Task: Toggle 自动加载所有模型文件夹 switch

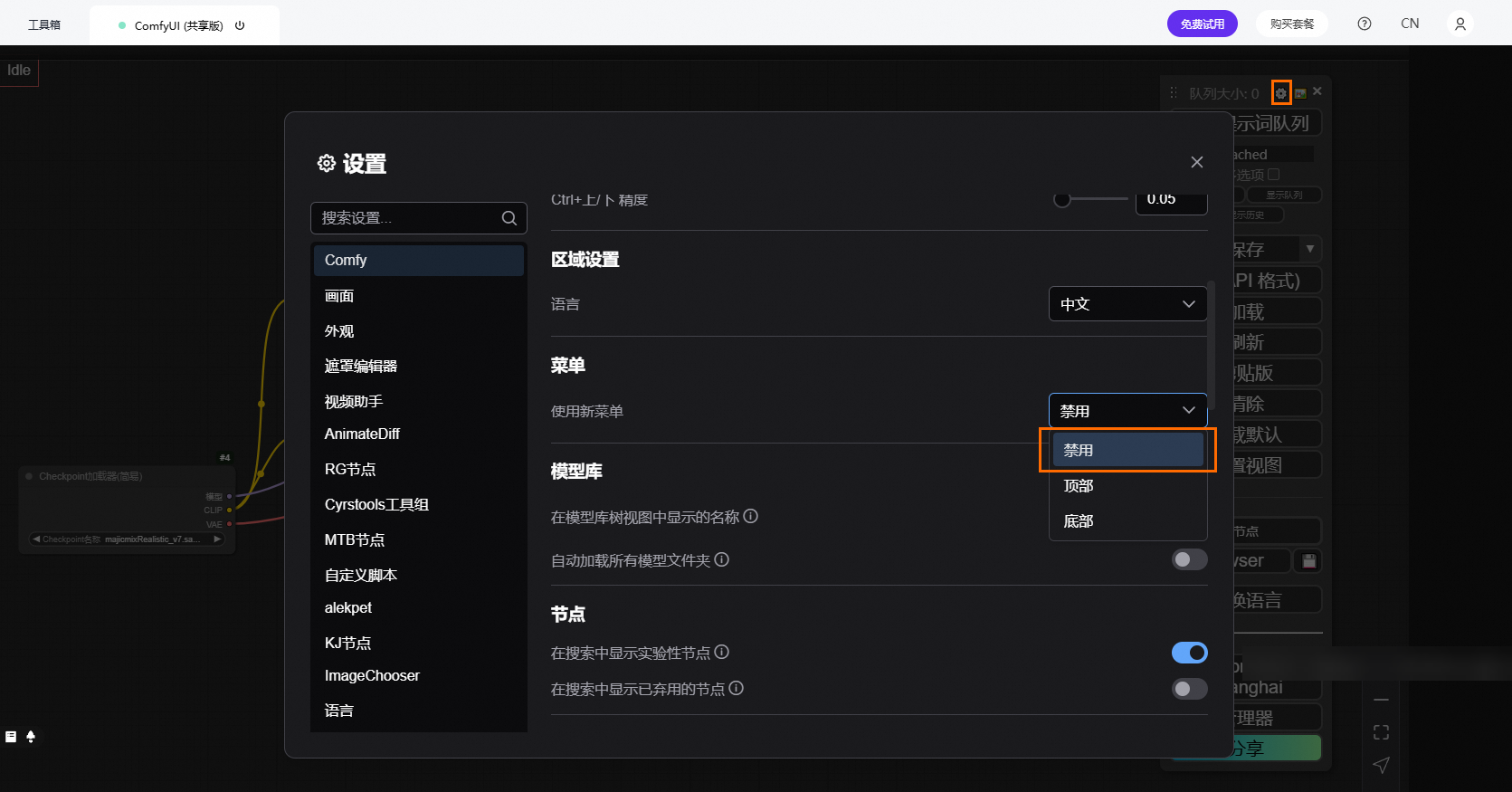Action: click(1189, 559)
